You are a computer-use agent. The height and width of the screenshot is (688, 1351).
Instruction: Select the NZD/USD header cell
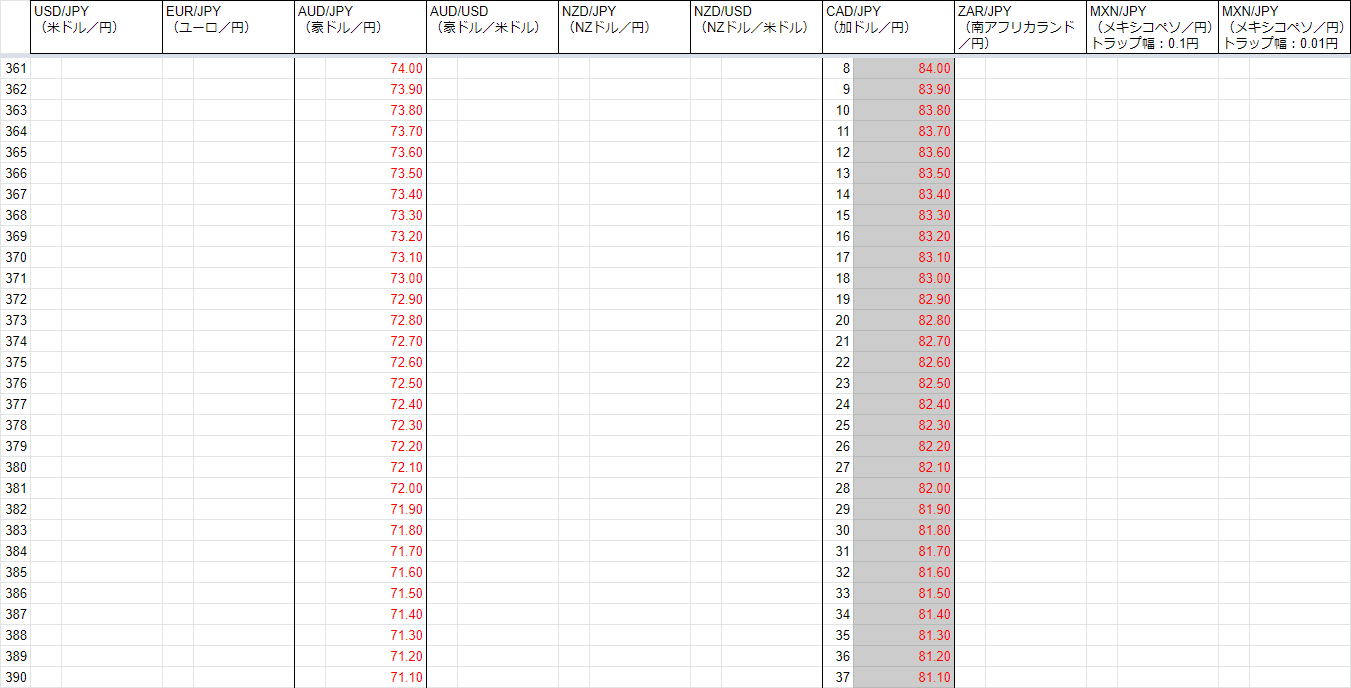point(756,27)
